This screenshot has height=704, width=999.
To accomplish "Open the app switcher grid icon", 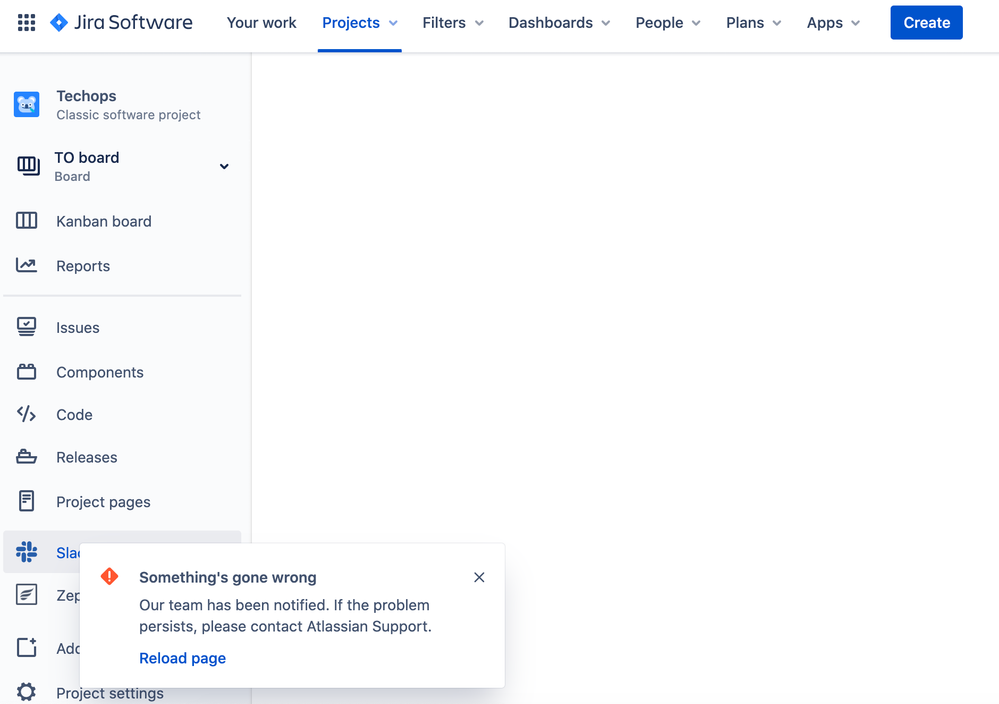I will [26, 23].
